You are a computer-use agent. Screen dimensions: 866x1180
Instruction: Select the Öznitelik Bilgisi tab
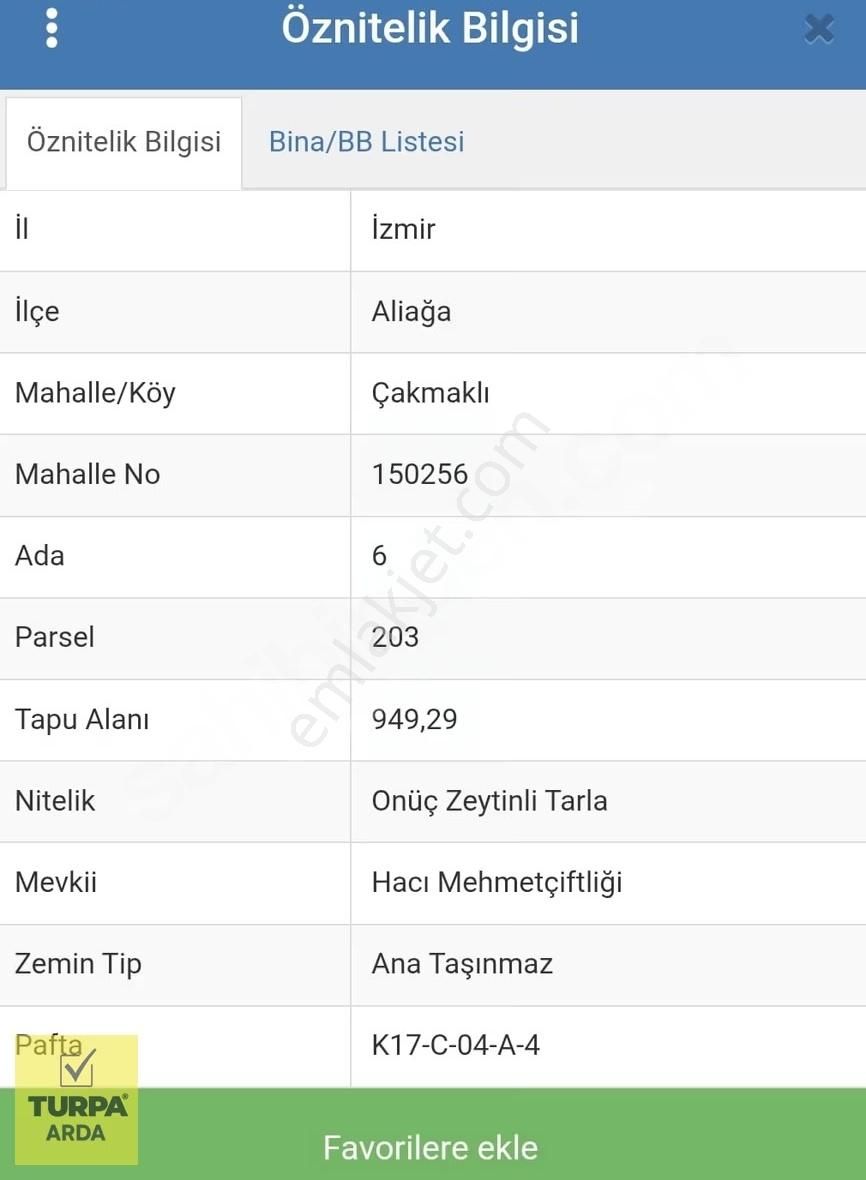123,142
